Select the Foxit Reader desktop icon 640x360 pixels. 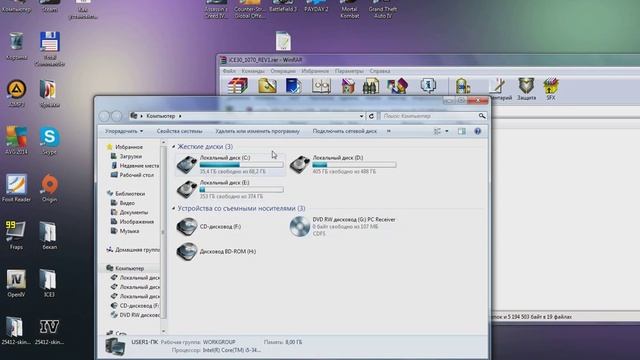[16, 188]
